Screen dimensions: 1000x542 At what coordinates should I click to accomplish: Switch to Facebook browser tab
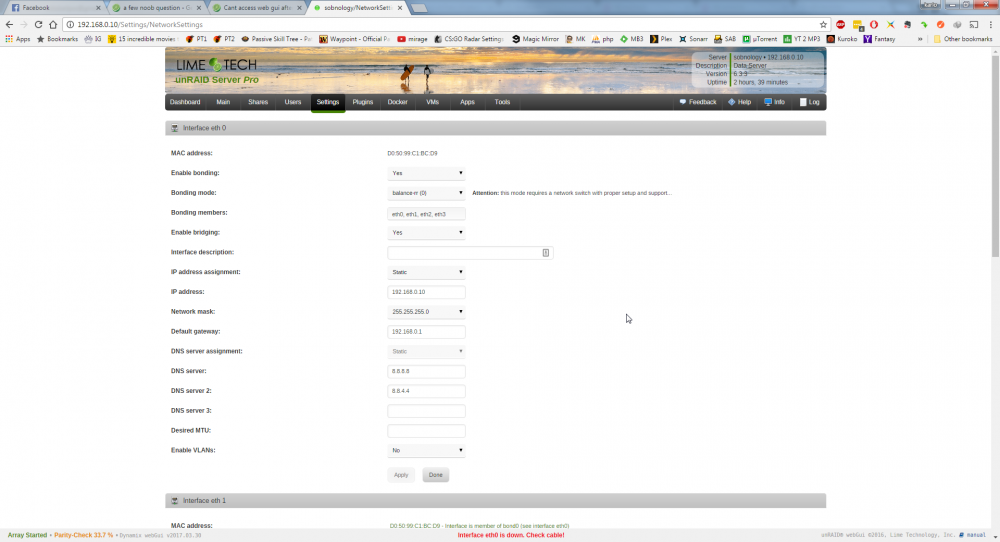click(54, 8)
